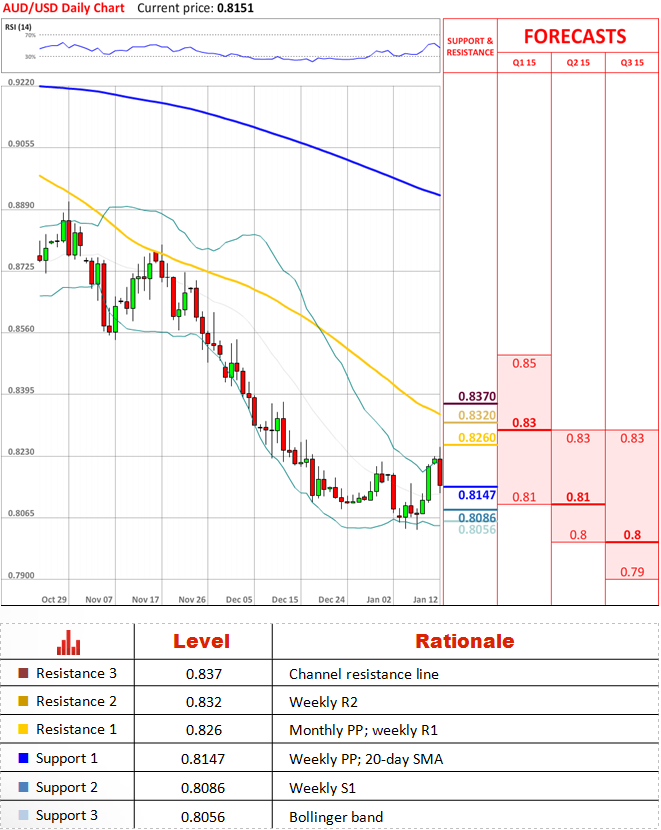Select the Support 3 row label
Screen dimensions: 661x830
click(x=67, y=816)
